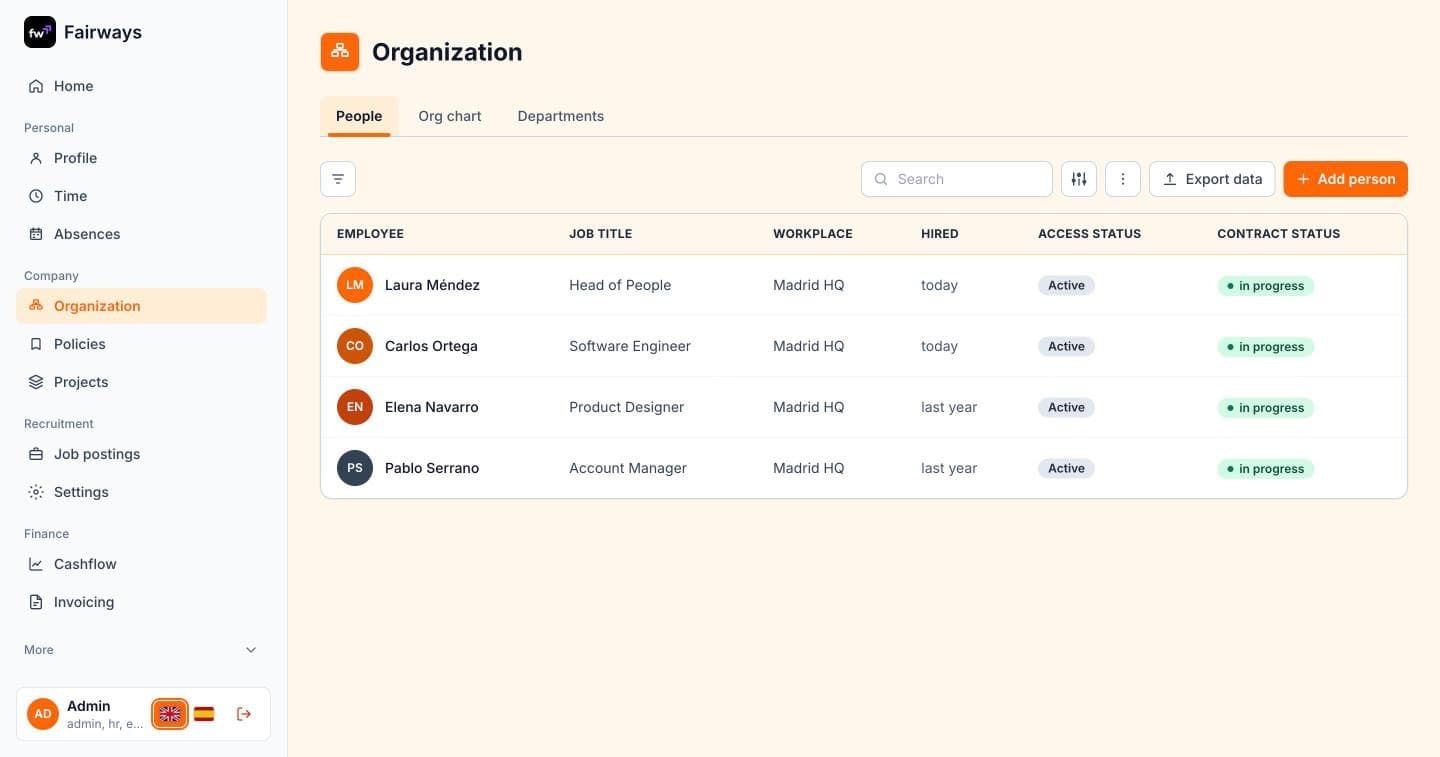Open Laura Méndez employee name
The image size is (1440, 757).
click(x=432, y=285)
